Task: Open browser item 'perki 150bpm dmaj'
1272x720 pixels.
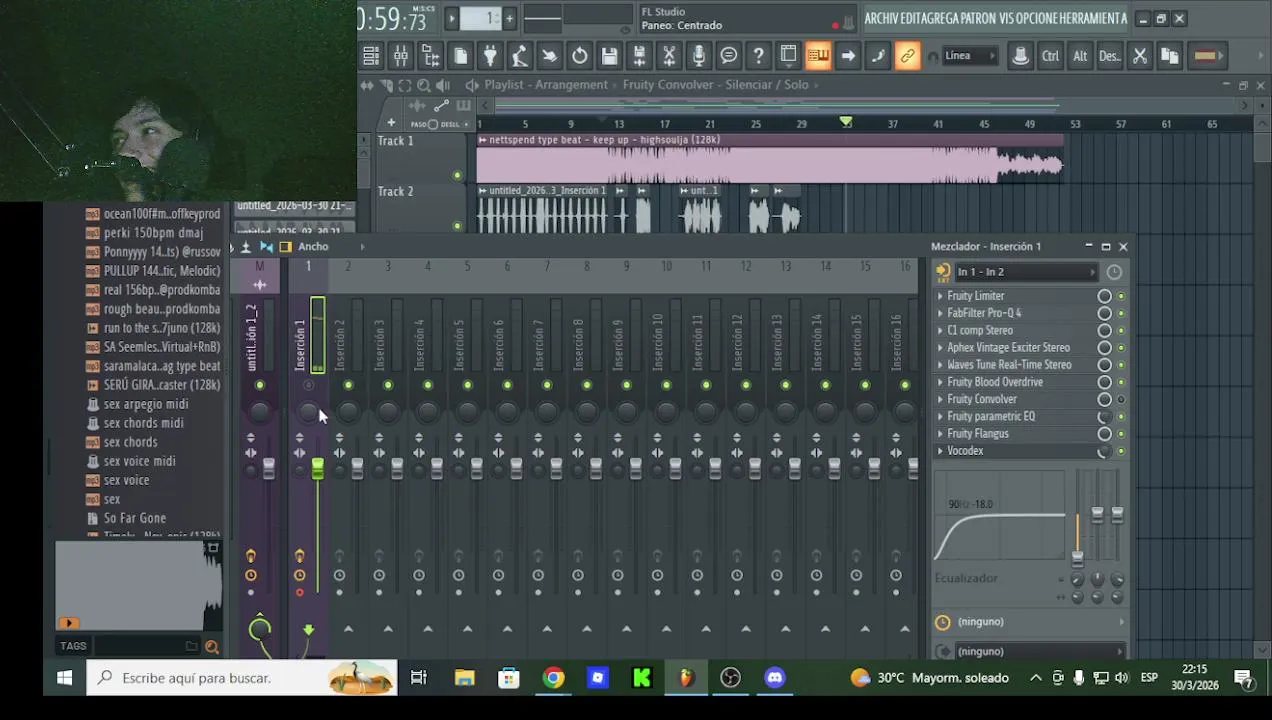Action: tap(153, 233)
